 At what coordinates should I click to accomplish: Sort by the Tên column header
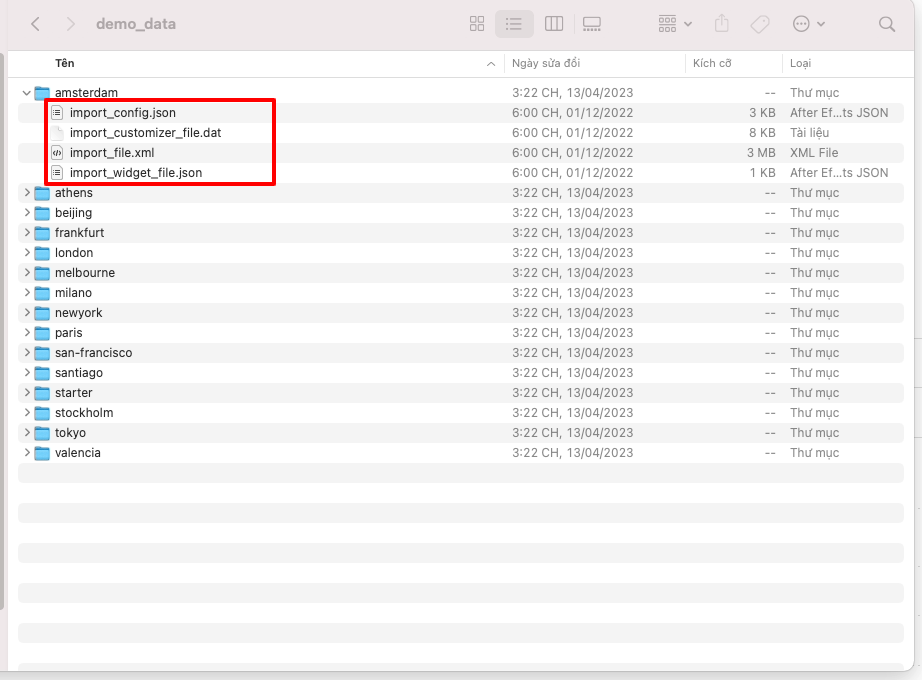click(x=65, y=64)
